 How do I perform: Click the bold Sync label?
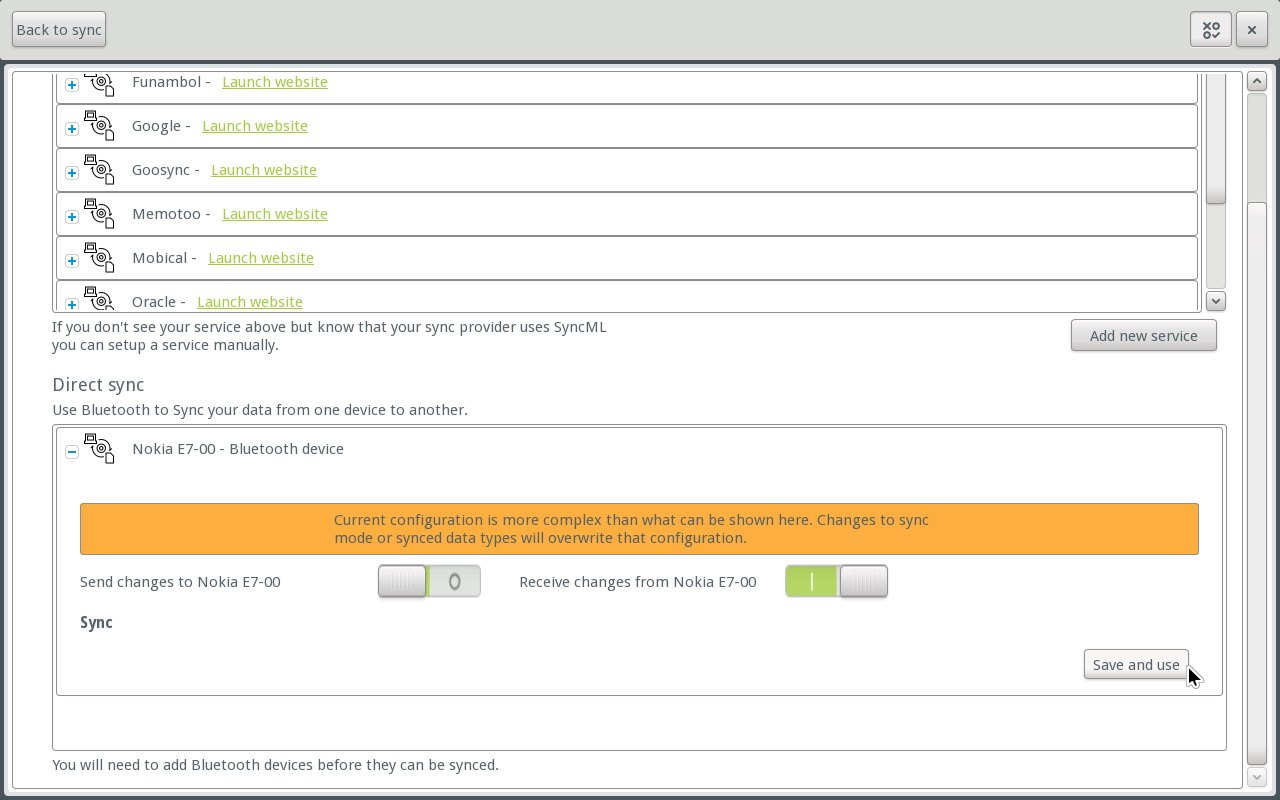coord(96,622)
